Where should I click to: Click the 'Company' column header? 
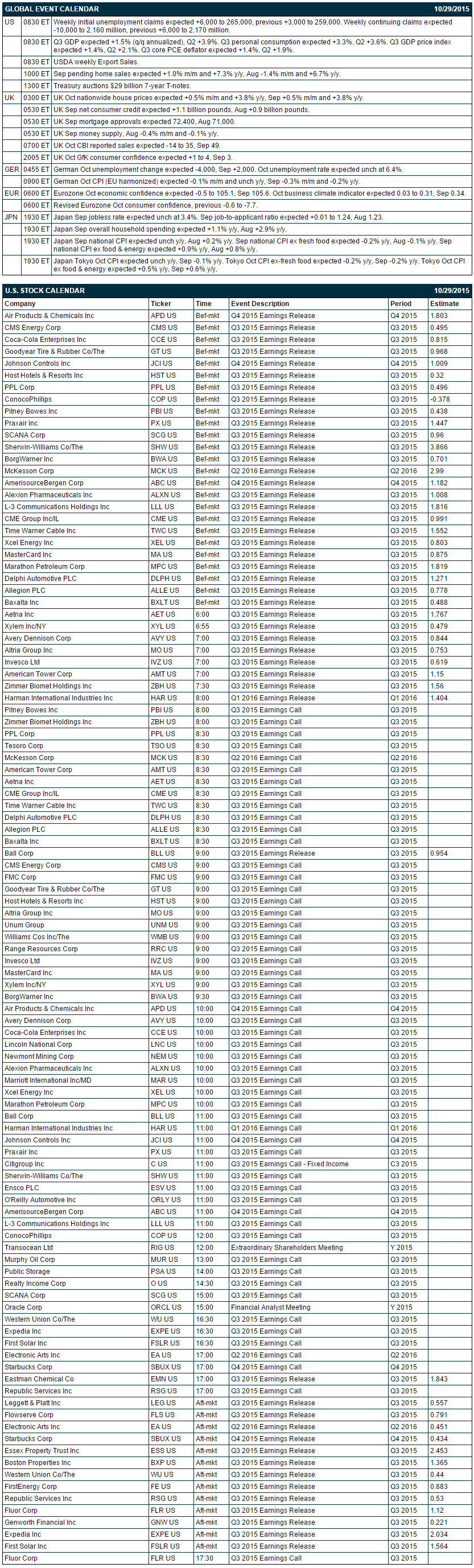pos(20,304)
